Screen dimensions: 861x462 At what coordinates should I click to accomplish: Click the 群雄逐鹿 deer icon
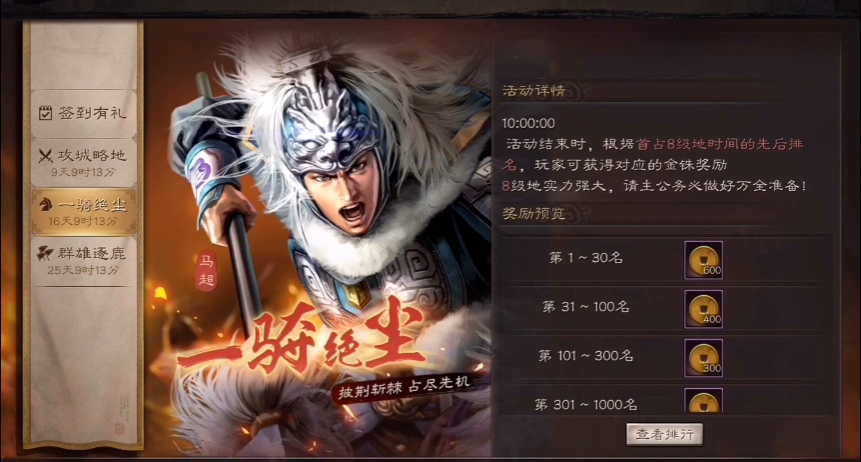[x=45, y=253]
